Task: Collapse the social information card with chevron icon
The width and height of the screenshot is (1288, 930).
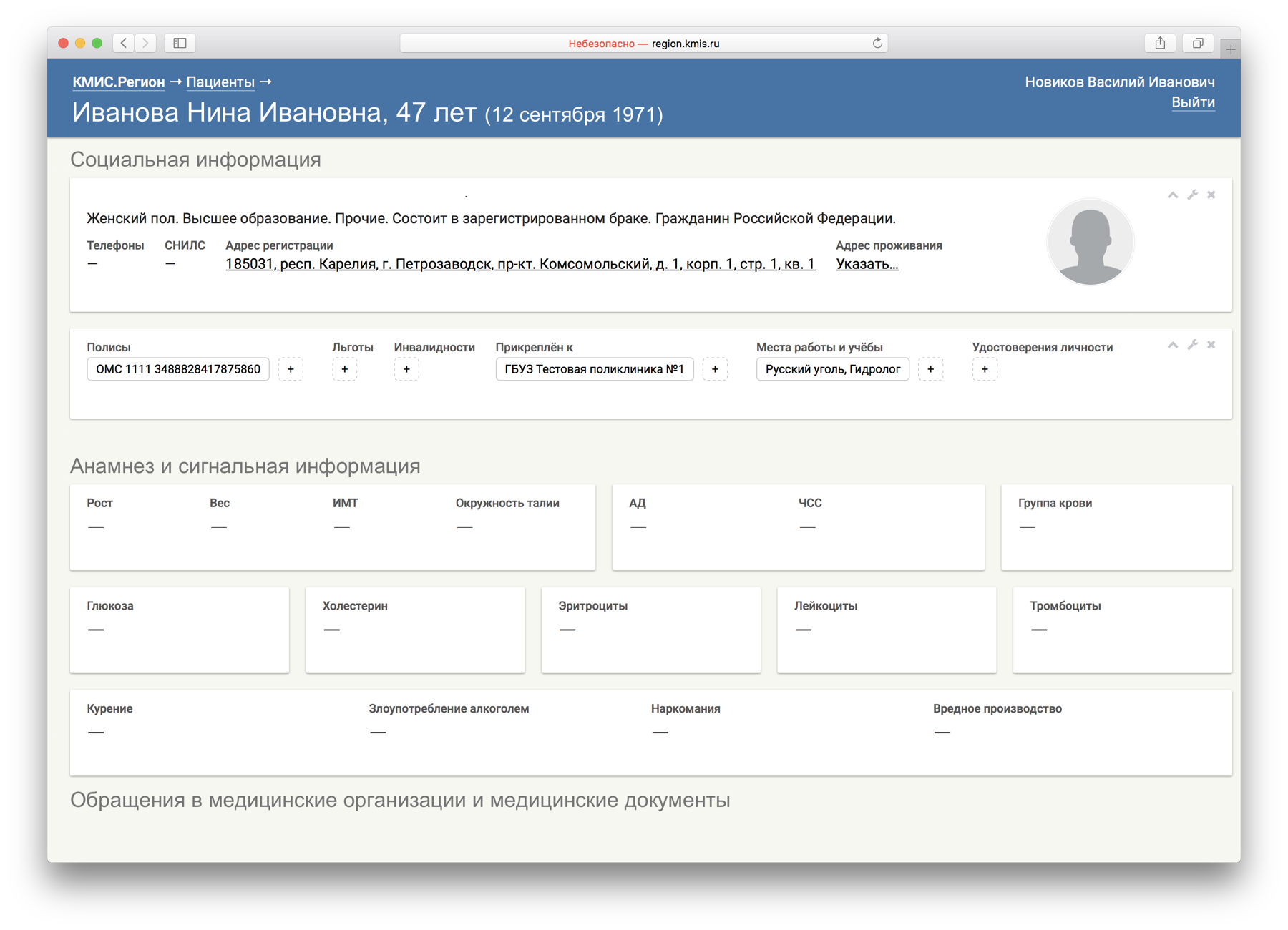Action: 1172,195
